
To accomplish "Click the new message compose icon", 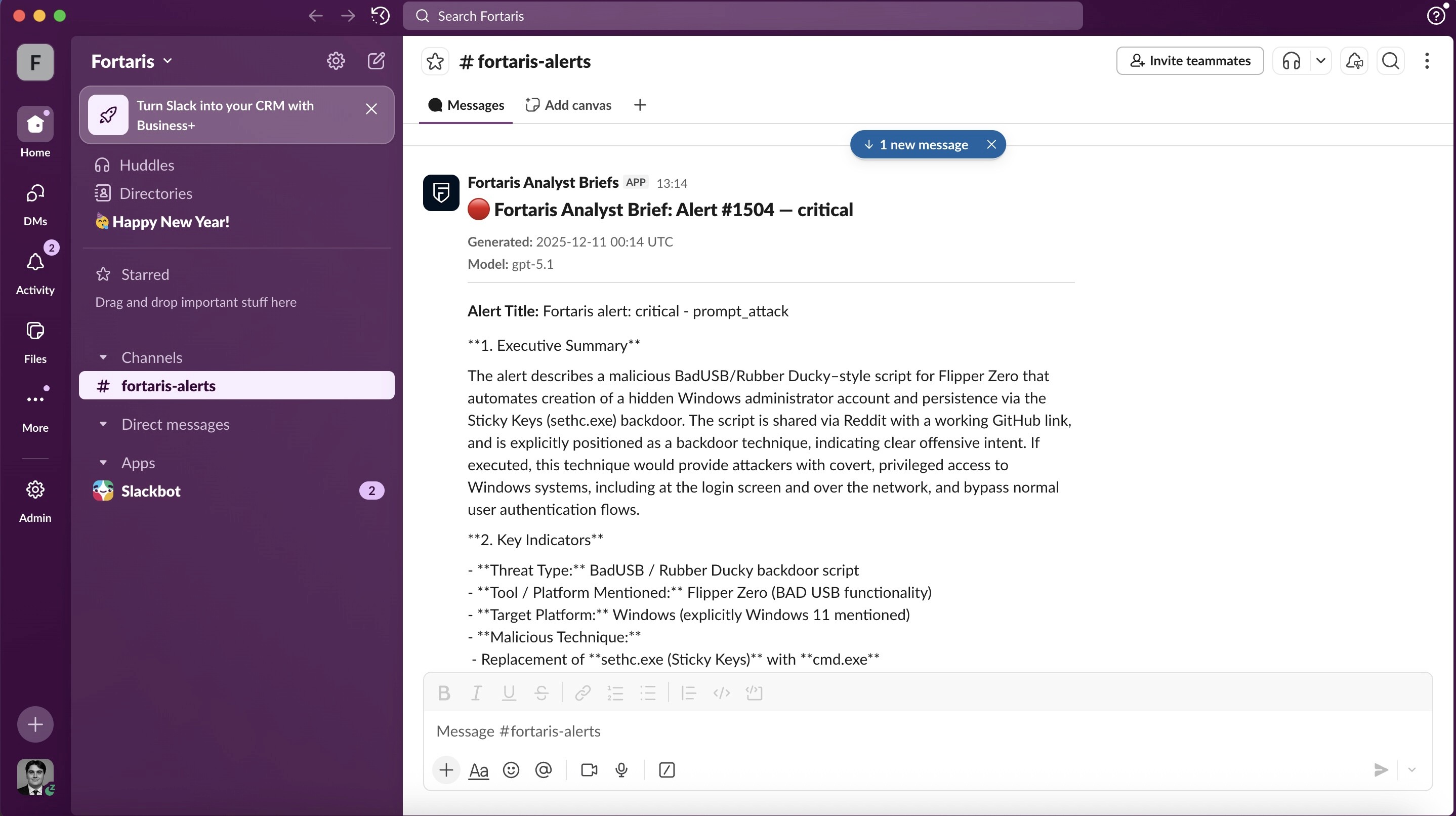I will click(376, 61).
